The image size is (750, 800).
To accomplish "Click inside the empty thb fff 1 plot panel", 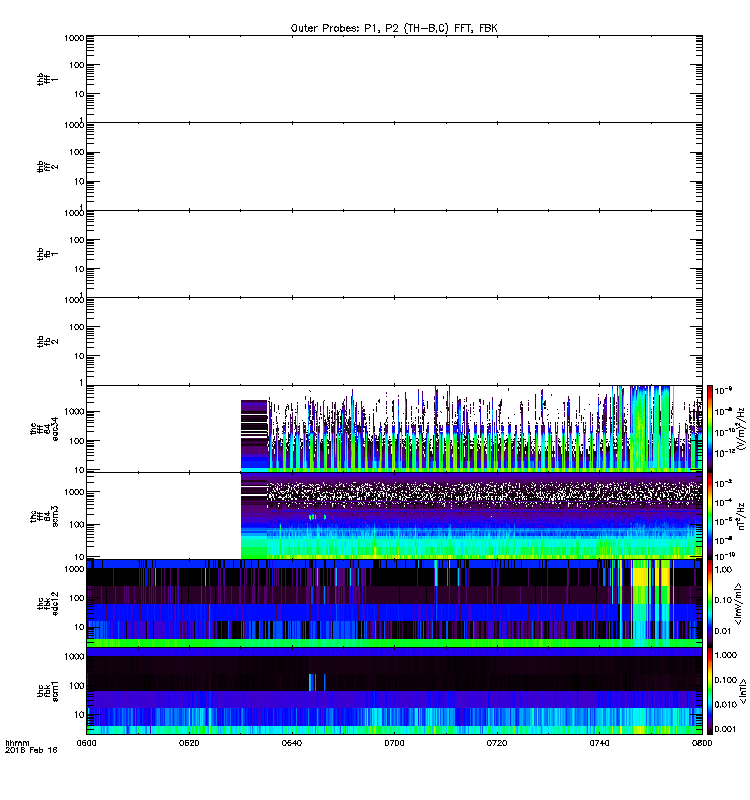I will point(394,79).
